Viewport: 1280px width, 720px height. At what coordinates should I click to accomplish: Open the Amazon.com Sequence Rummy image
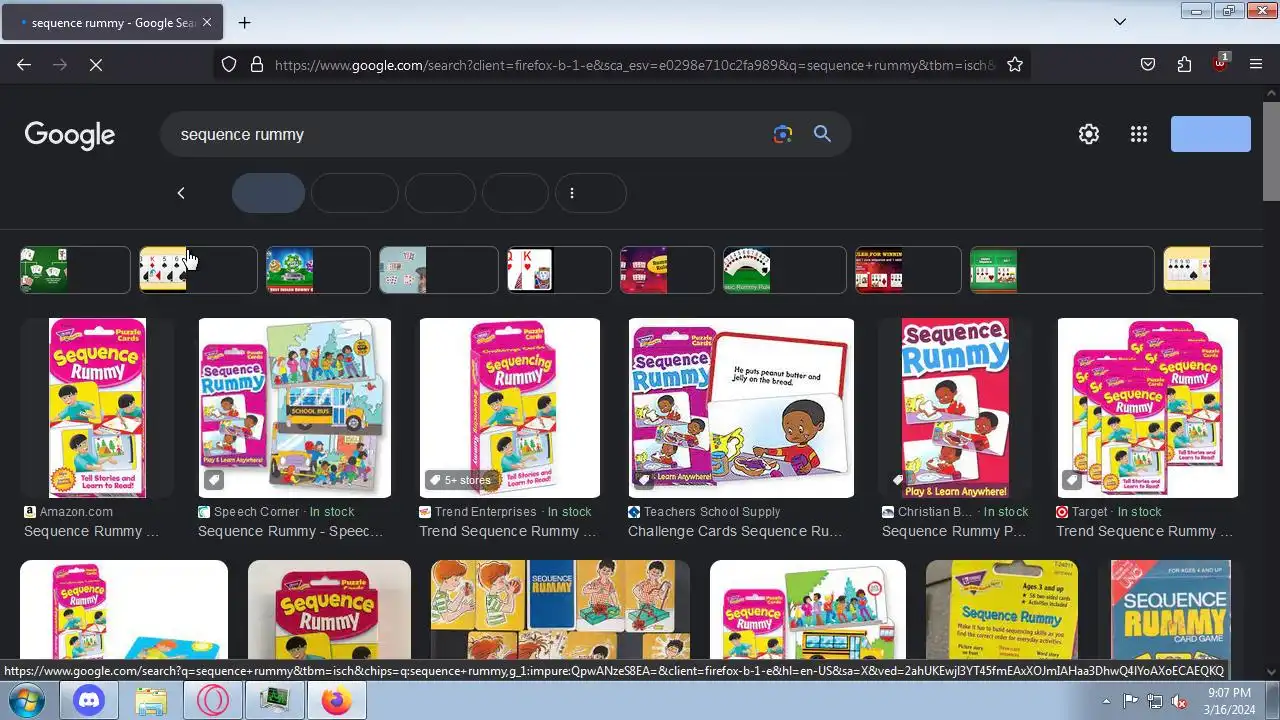97,408
